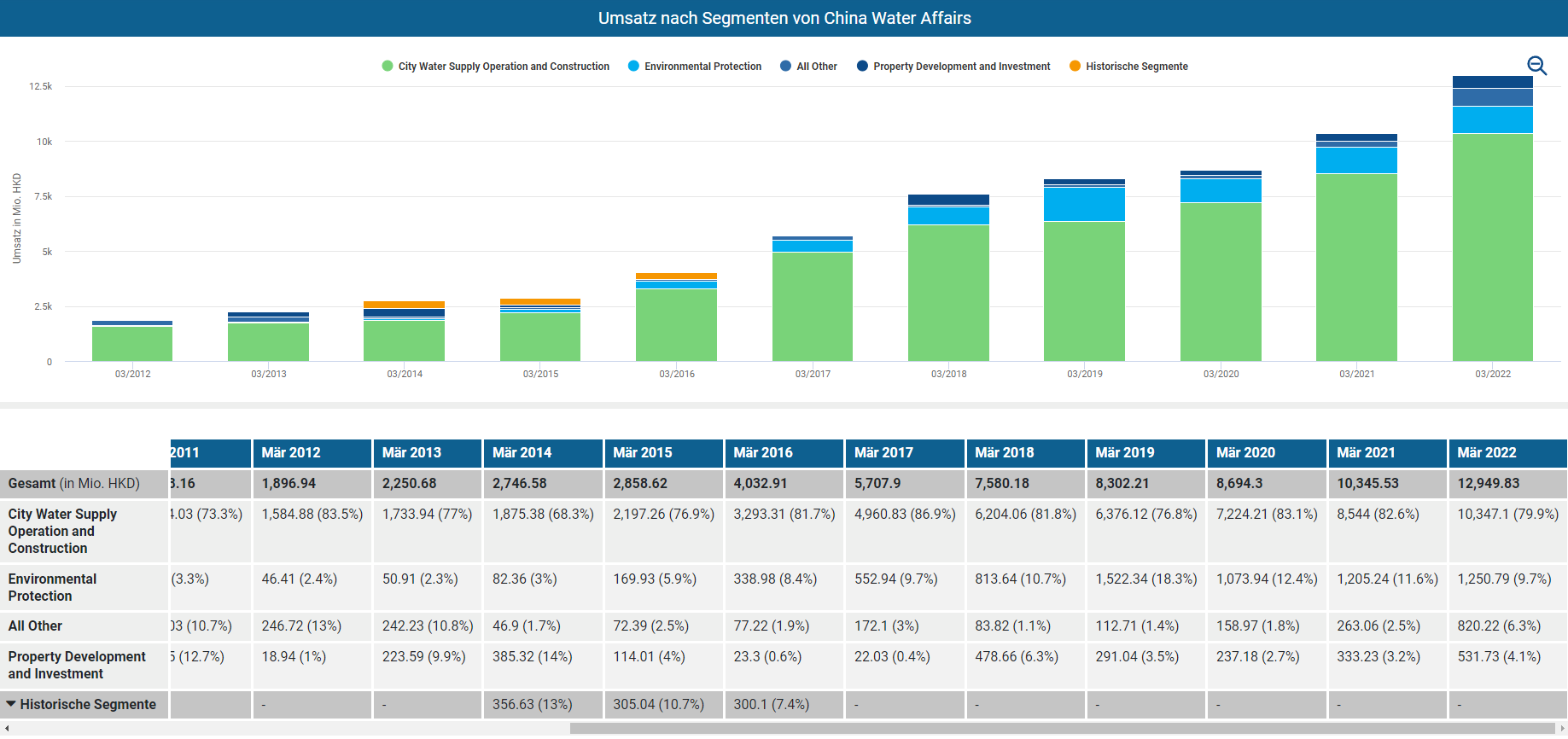
Task: Click the right scroll arrow of the table
Action: (1561, 728)
